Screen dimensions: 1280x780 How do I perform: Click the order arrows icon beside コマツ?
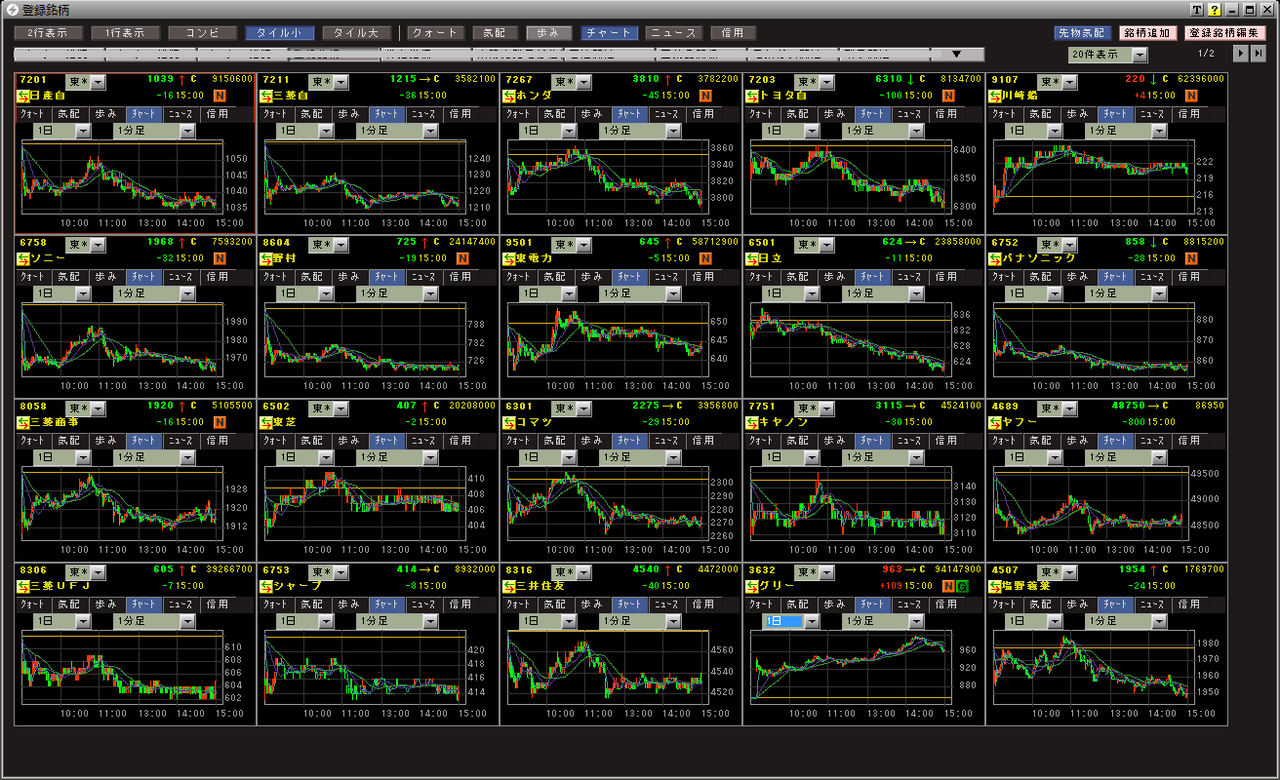tap(510, 422)
